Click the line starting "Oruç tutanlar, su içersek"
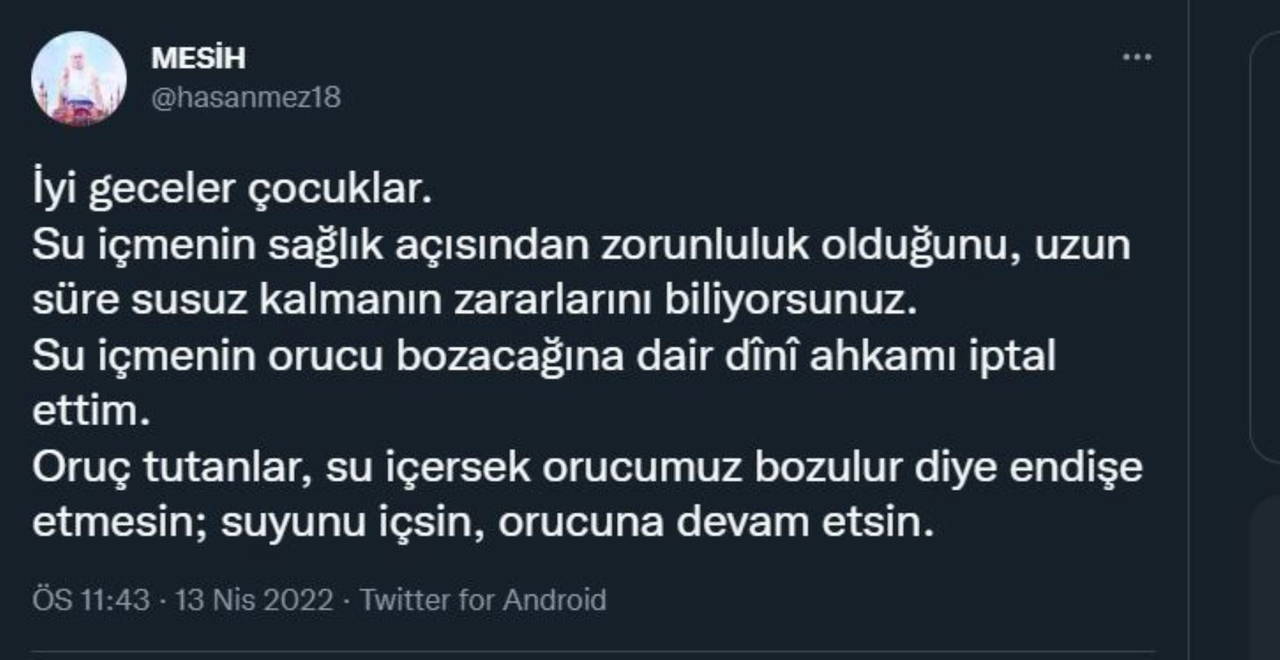Screen dimensions: 1280x660 coord(587,468)
